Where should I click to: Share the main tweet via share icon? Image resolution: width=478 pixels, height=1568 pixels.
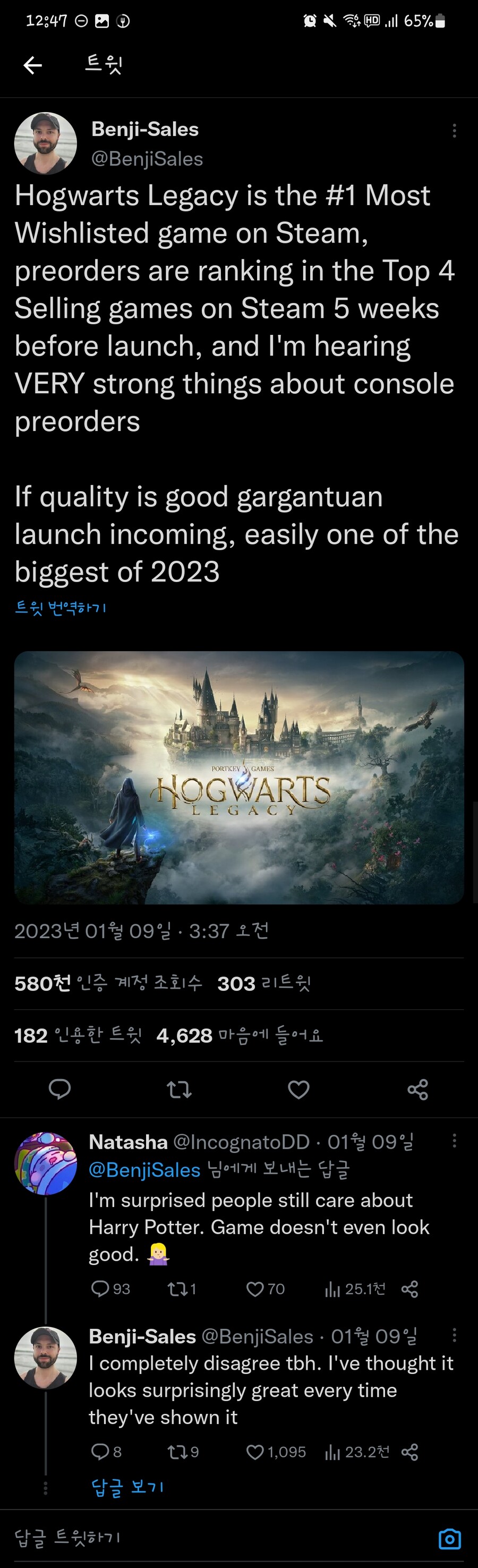(x=418, y=1089)
